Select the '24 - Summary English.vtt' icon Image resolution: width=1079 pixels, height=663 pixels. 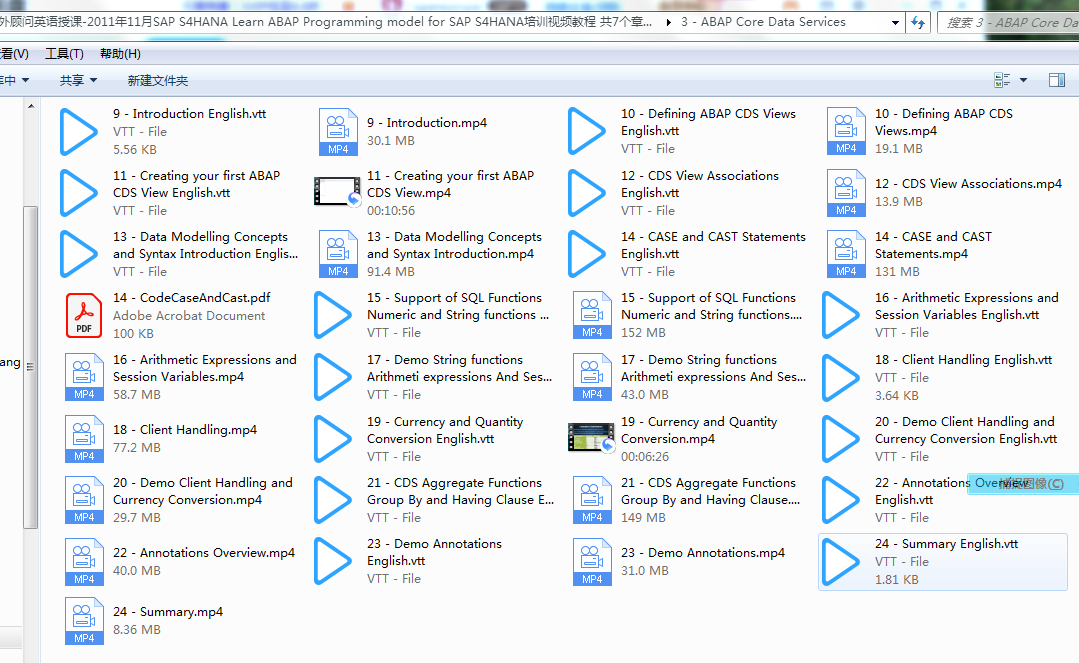[841, 562]
